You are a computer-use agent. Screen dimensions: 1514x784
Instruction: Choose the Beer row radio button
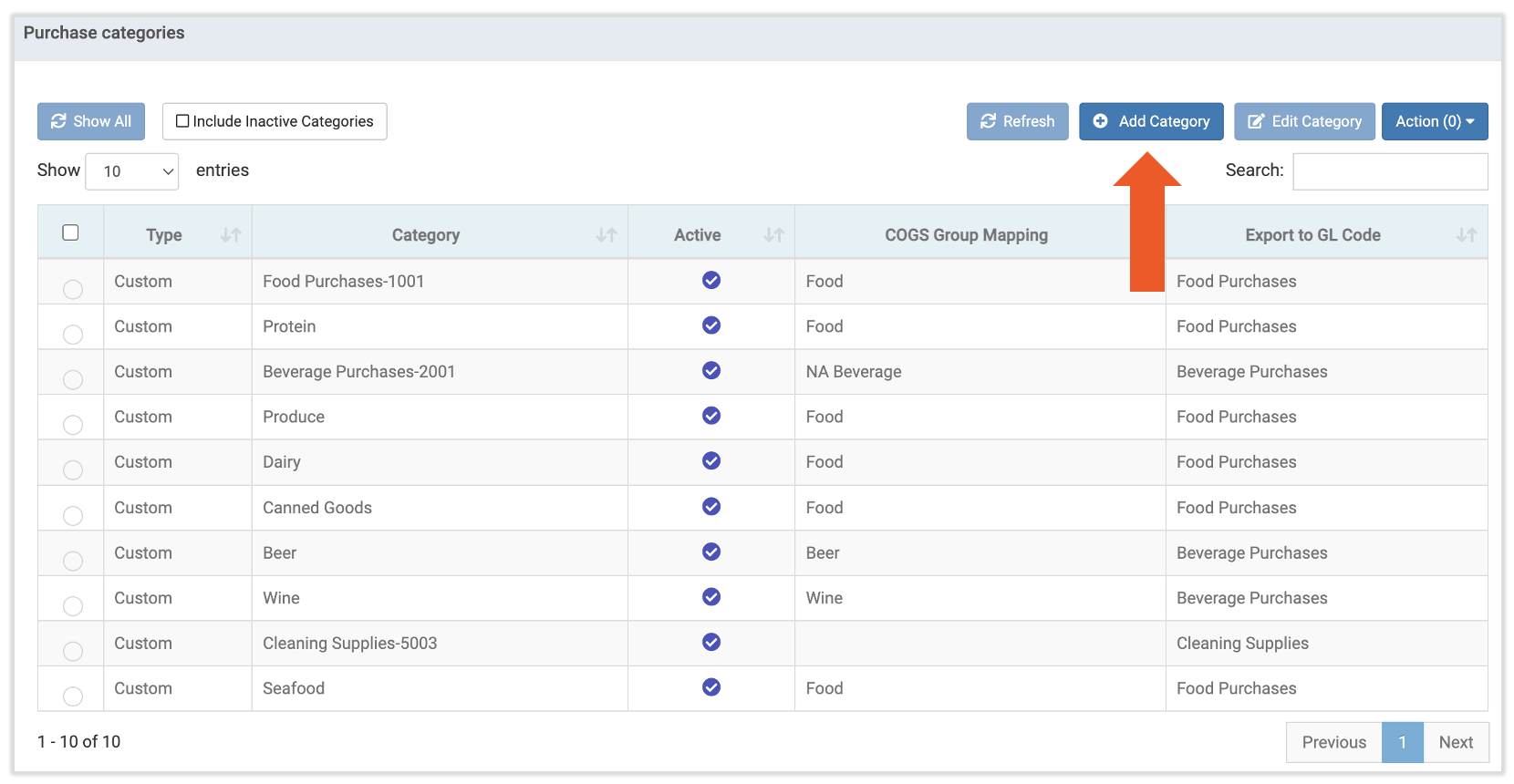point(73,561)
